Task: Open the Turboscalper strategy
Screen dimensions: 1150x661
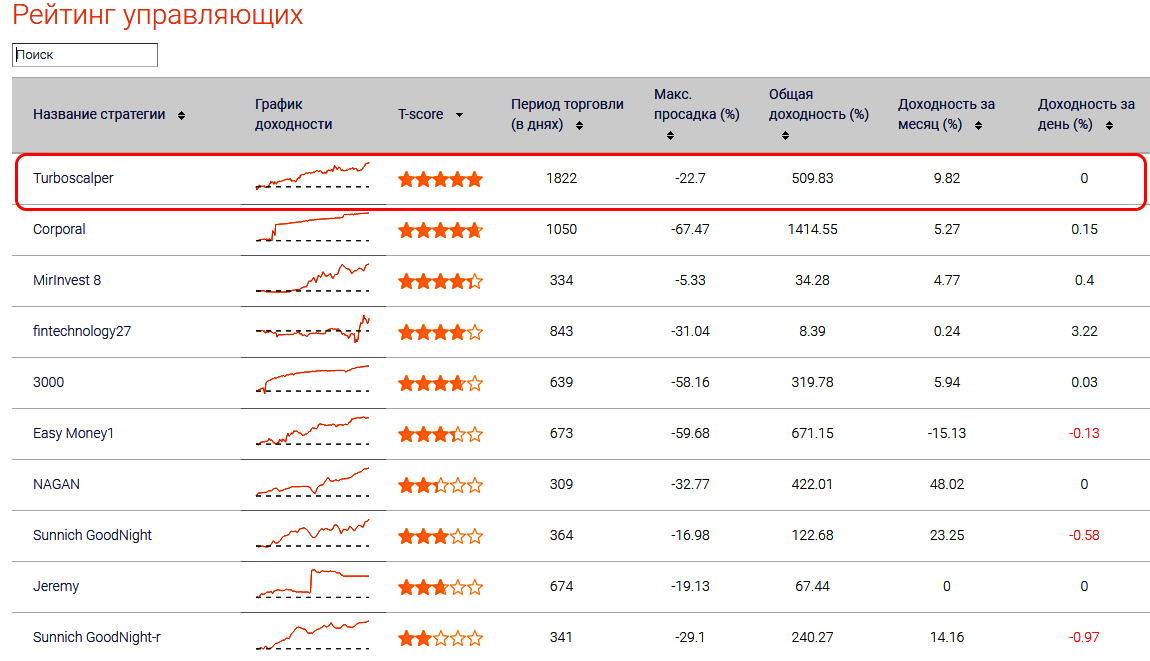Action: click(x=73, y=178)
